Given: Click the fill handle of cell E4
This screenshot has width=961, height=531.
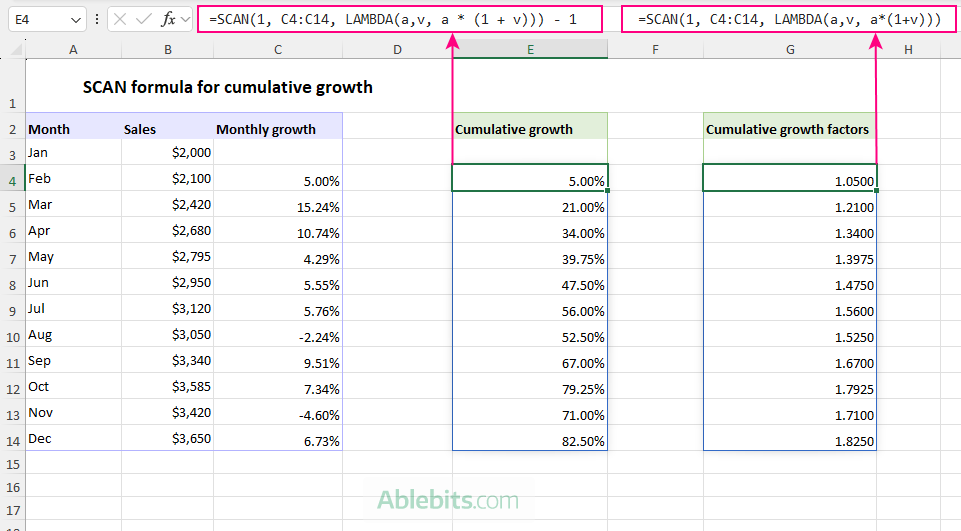Looking at the screenshot, I should (607, 191).
